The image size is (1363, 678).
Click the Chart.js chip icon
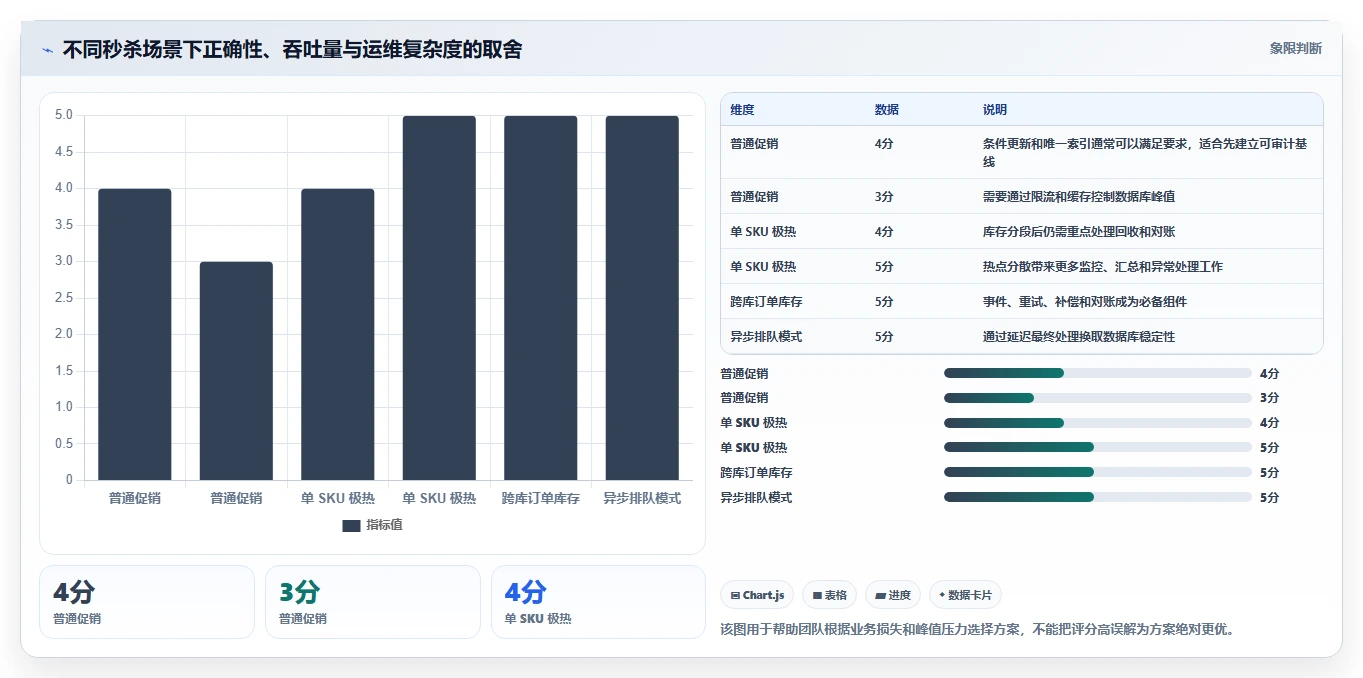pos(735,595)
